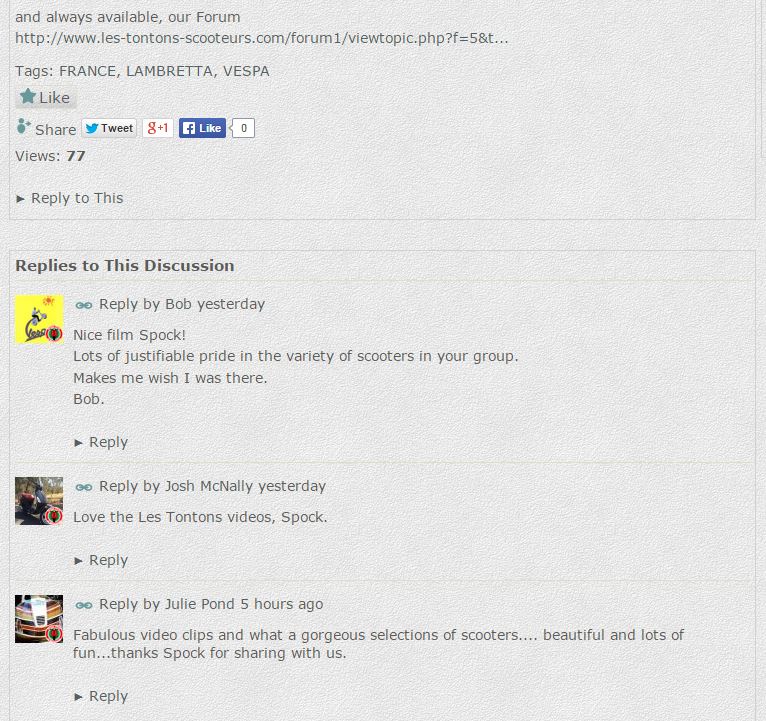Expand Reply under Josh McNally's comment
This screenshot has width=766, height=721.
[x=101, y=560]
